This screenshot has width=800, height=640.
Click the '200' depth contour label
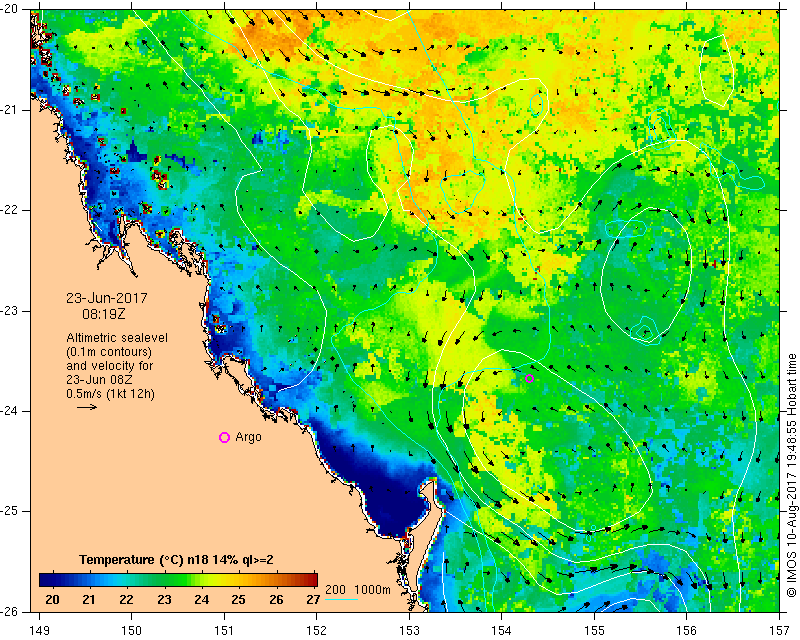tap(335, 589)
